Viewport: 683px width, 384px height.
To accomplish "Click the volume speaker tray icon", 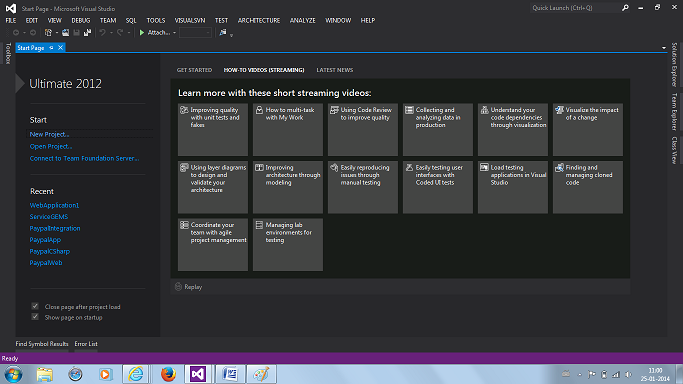I will pos(628,374).
